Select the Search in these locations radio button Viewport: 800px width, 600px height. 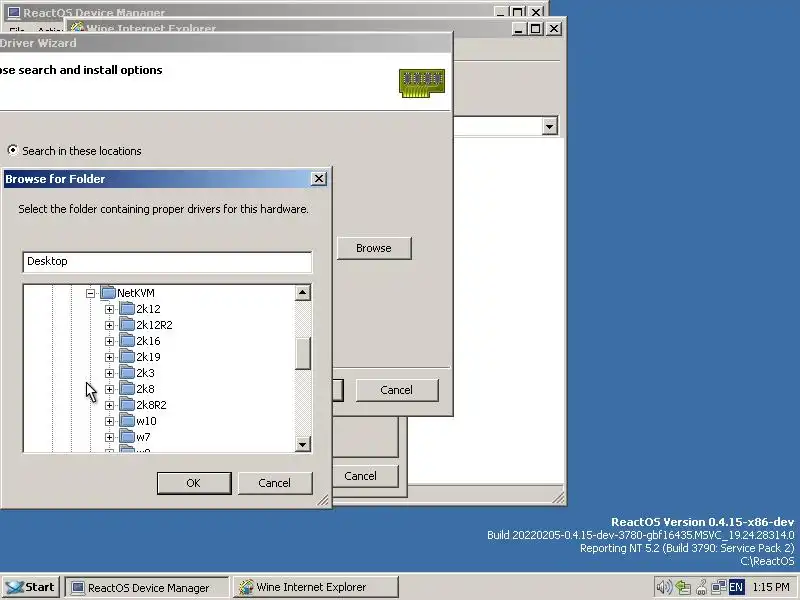12,151
